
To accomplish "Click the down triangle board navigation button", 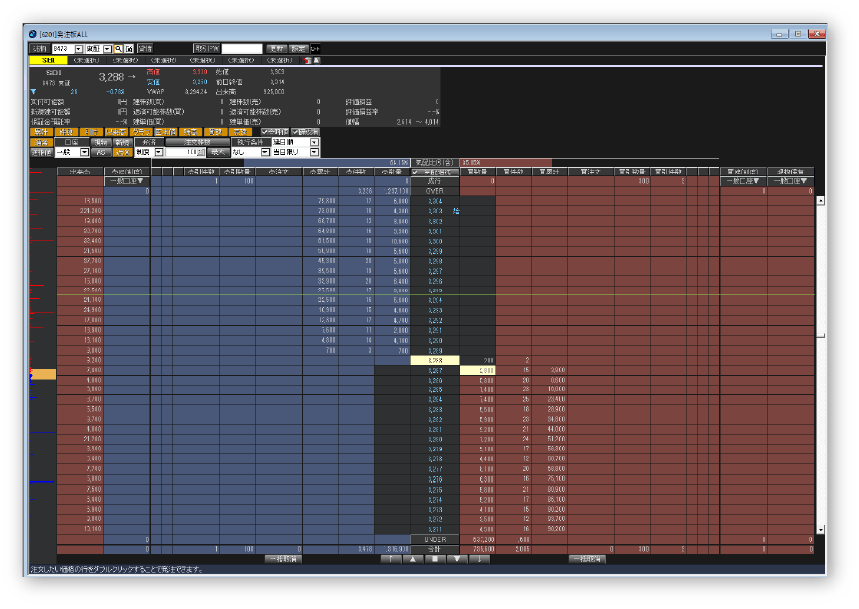I will tap(457, 559).
